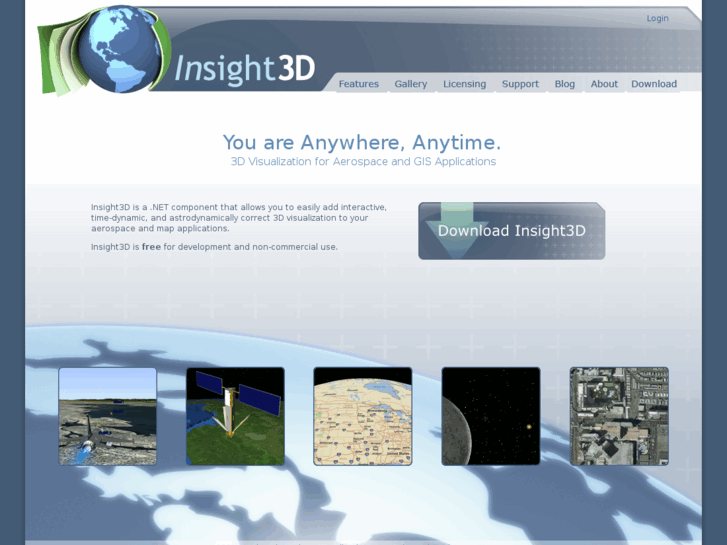
Task: Select the Licensing tab
Action: point(464,84)
